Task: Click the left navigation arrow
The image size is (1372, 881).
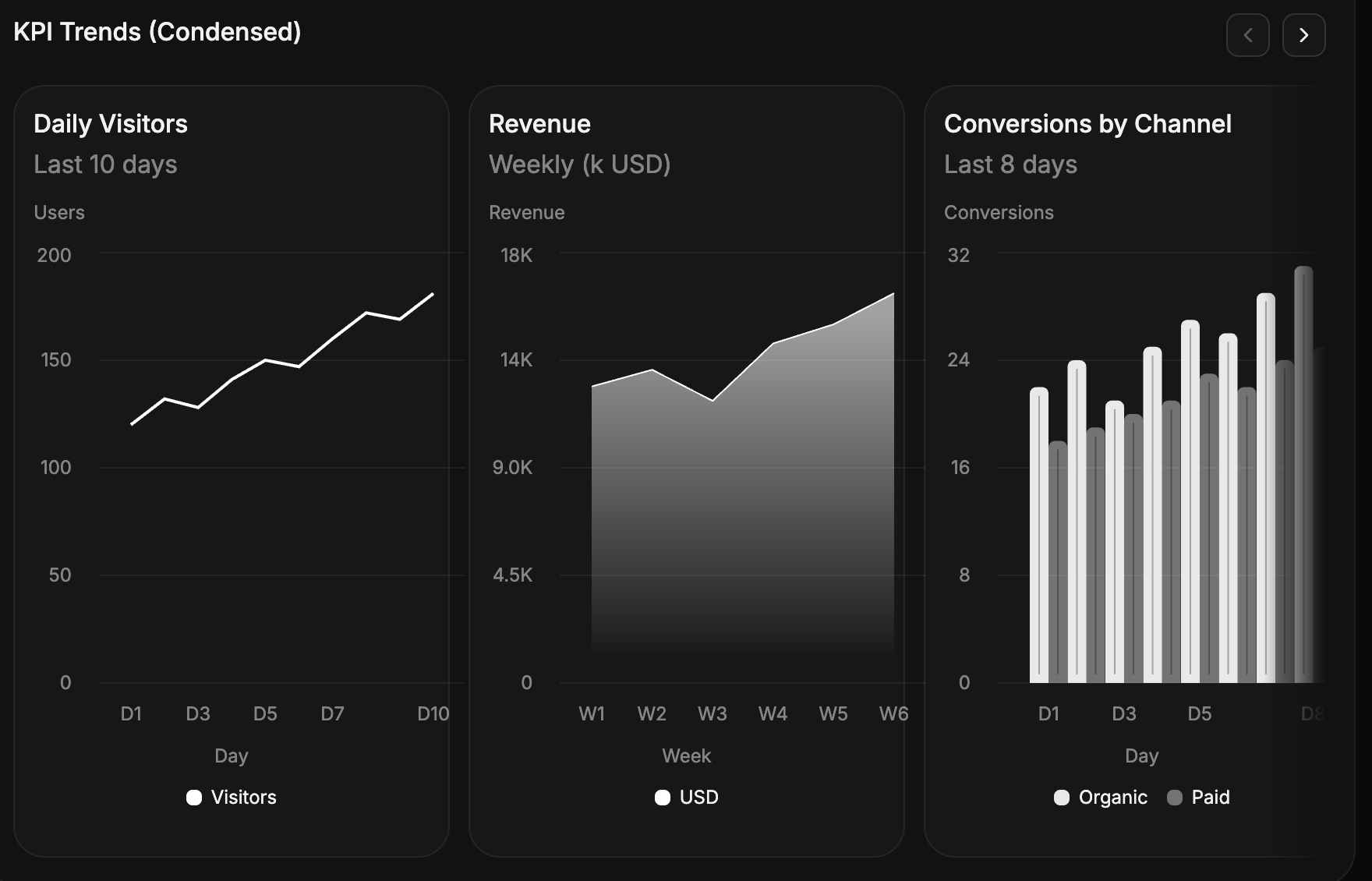Action: (x=1248, y=35)
